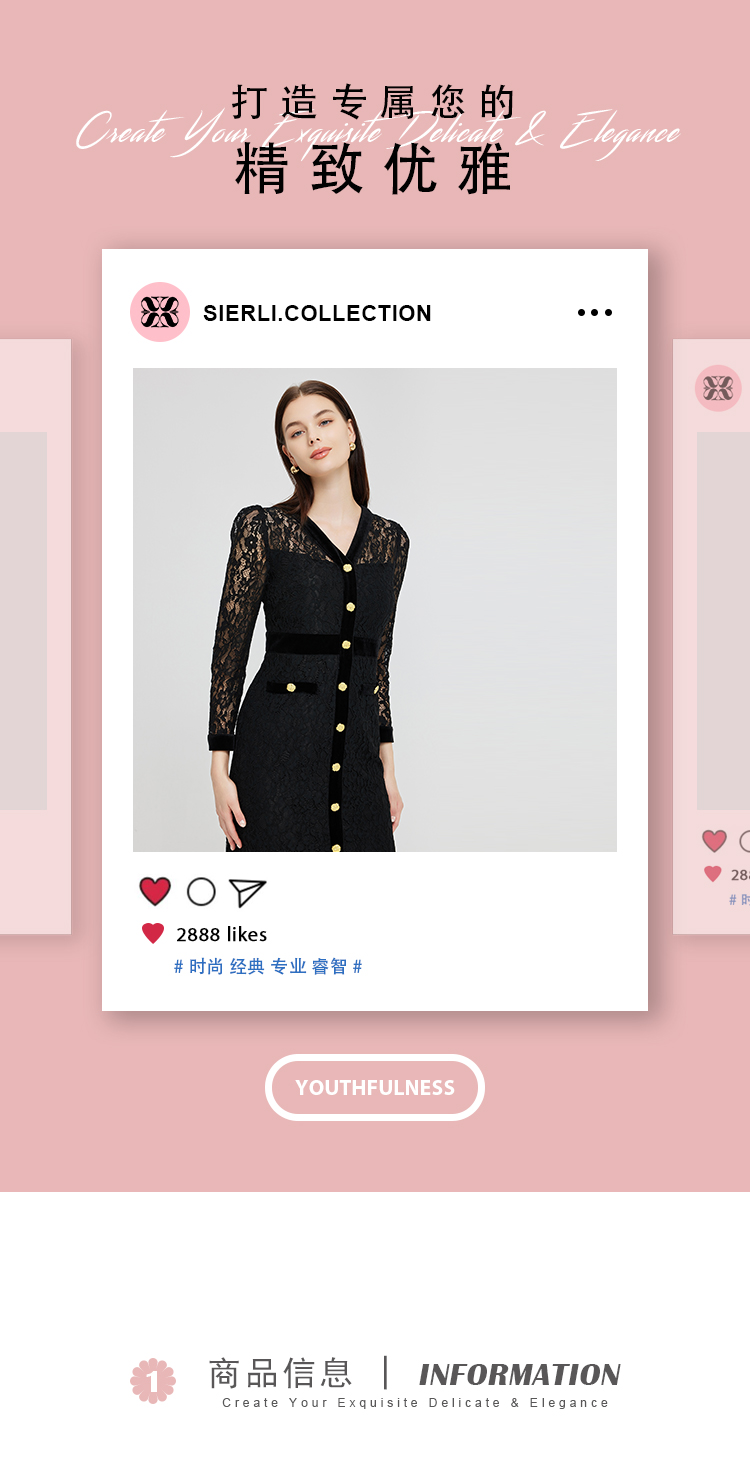Share post with the paper plane icon
The width and height of the screenshot is (750, 1461).
point(247,892)
